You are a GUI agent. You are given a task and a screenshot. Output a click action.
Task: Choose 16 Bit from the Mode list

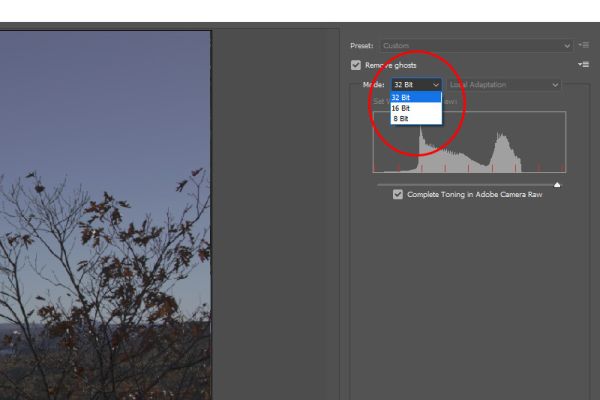click(x=416, y=108)
